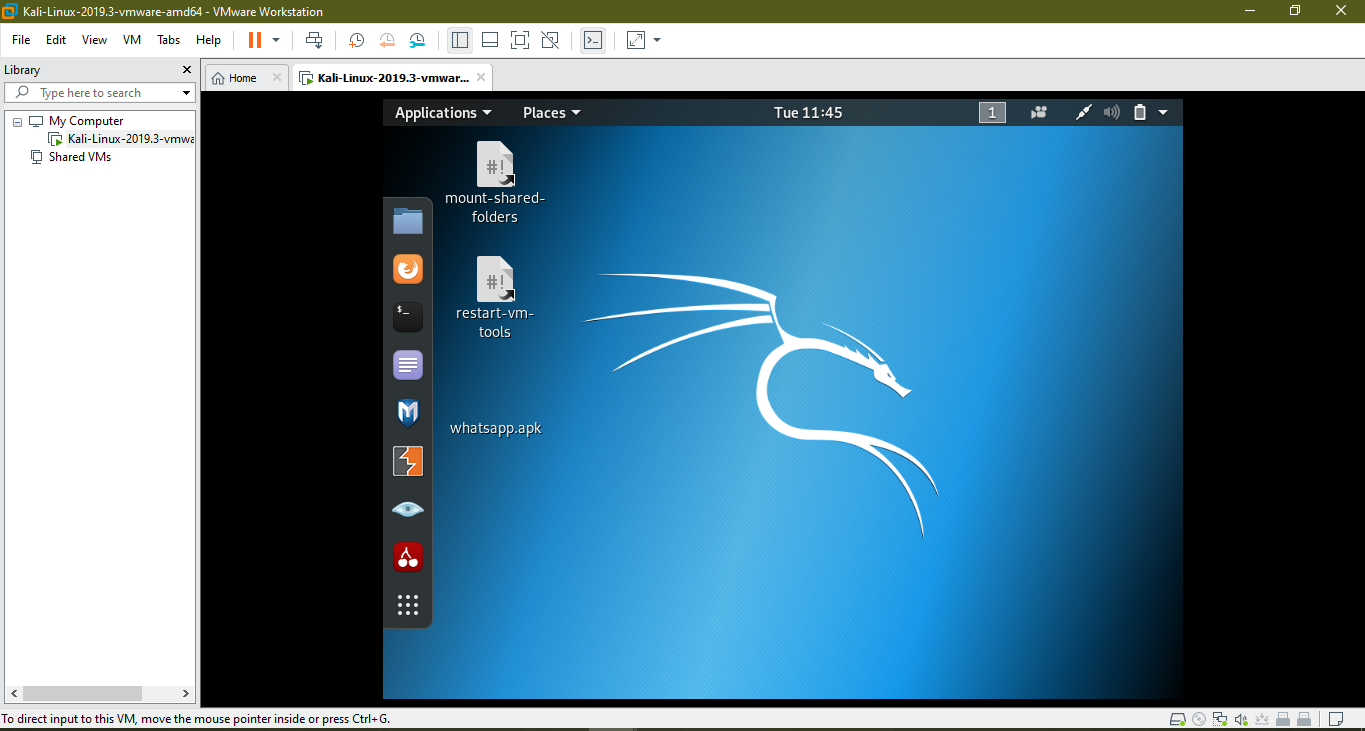
Task: Click the orange Suspend (pause) VM button
Action: (x=254, y=40)
